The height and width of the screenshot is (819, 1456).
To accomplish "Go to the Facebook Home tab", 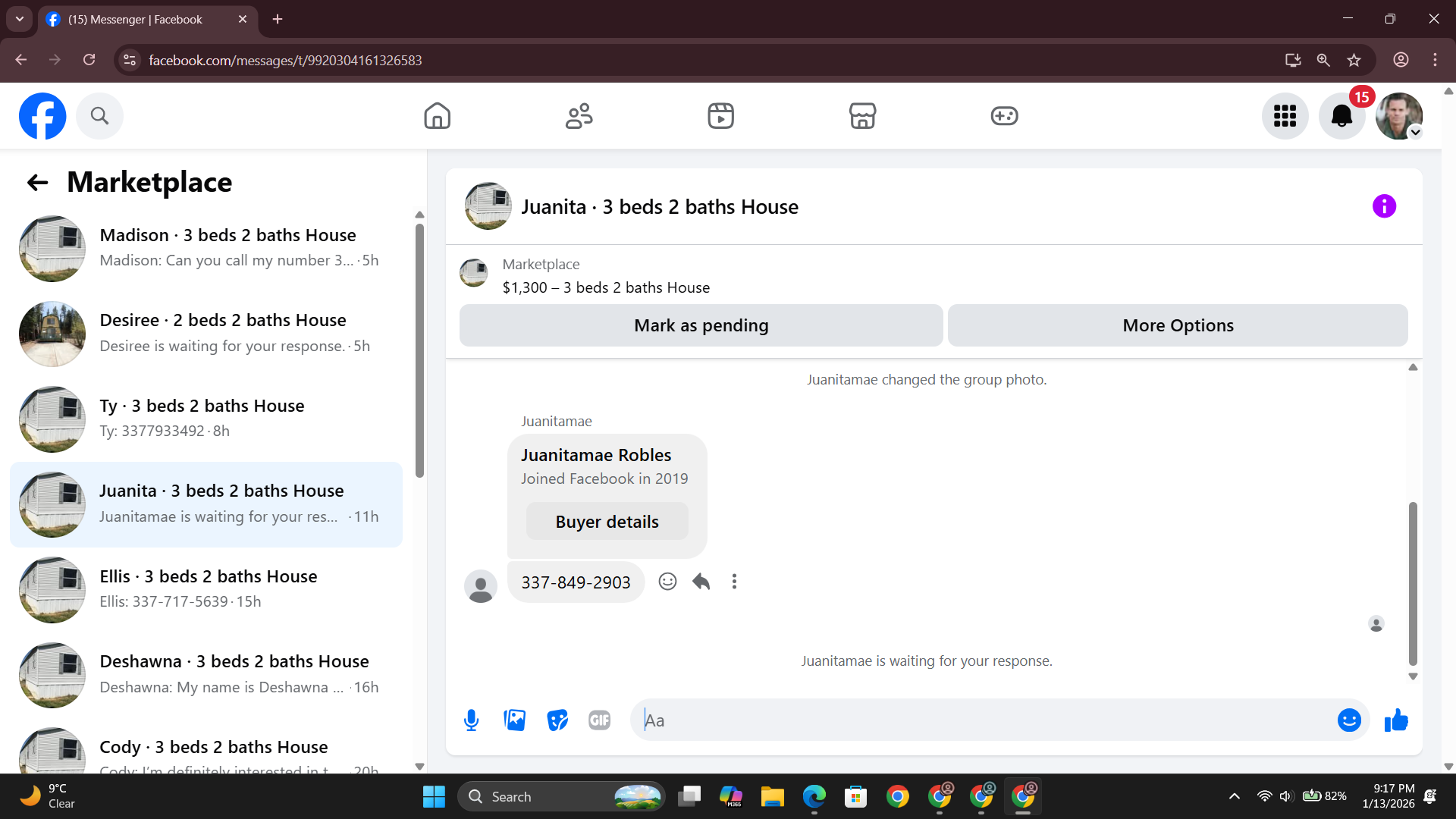I will coord(437,116).
